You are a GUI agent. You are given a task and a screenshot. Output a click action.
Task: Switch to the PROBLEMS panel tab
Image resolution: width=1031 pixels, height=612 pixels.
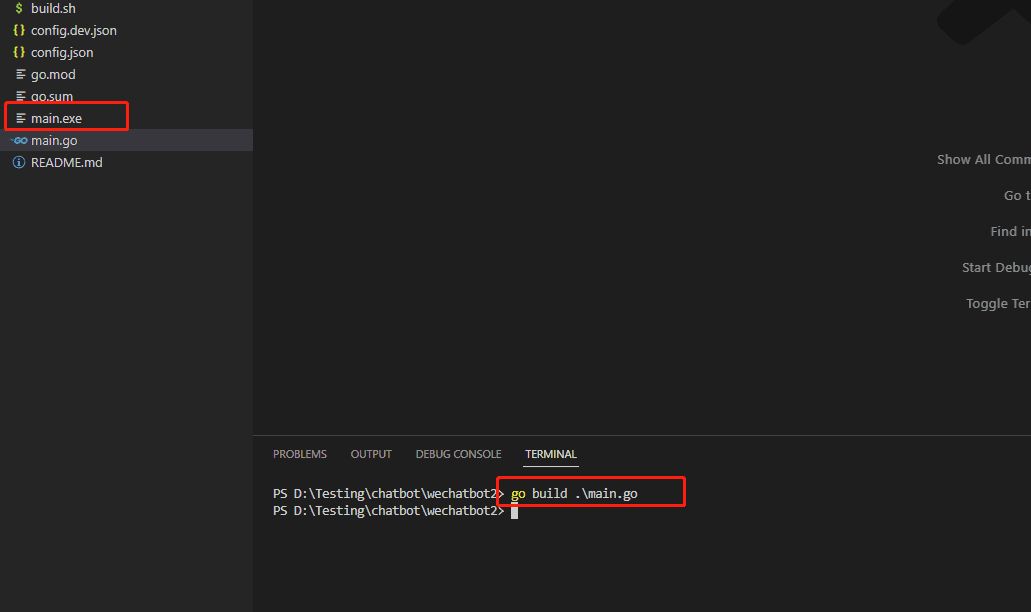[299, 454]
